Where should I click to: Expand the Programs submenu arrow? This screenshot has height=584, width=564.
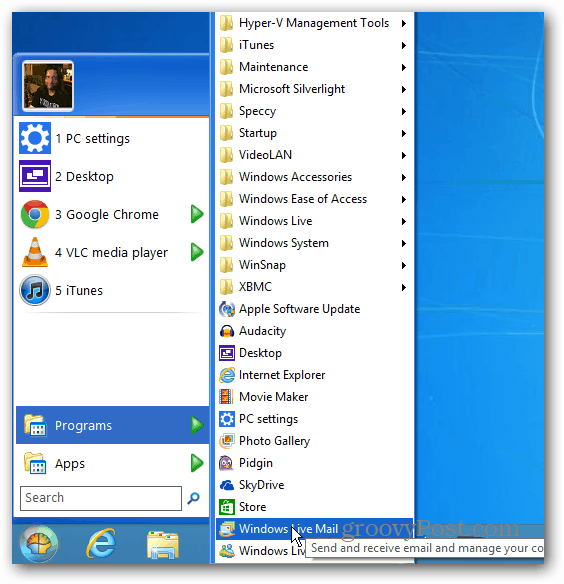(197, 425)
